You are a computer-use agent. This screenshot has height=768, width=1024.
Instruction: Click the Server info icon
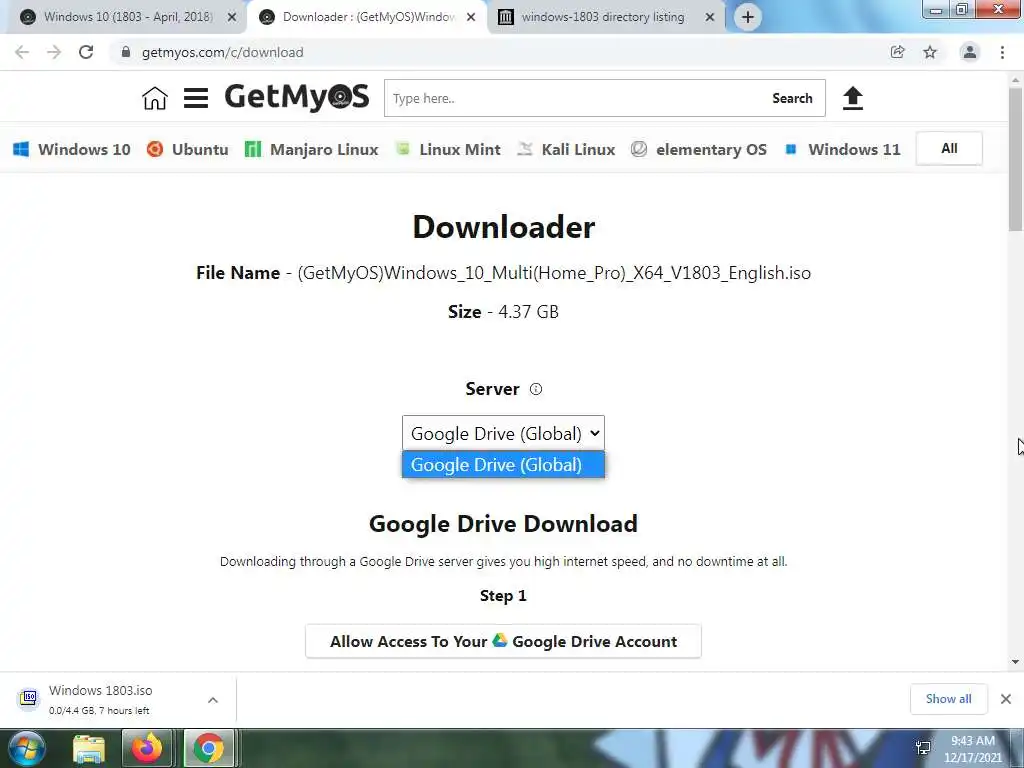click(x=536, y=389)
